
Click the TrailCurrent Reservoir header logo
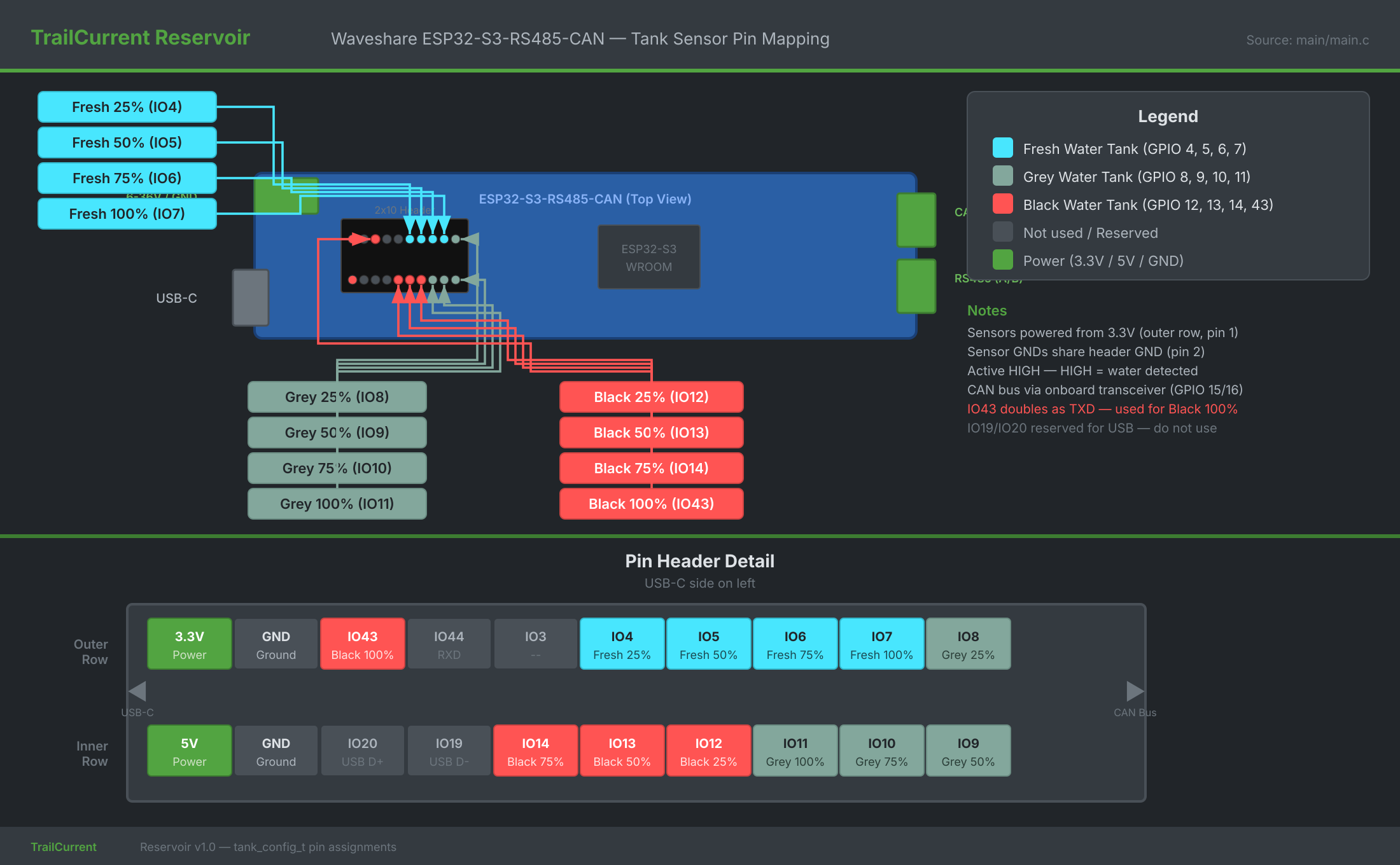point(140,38)
